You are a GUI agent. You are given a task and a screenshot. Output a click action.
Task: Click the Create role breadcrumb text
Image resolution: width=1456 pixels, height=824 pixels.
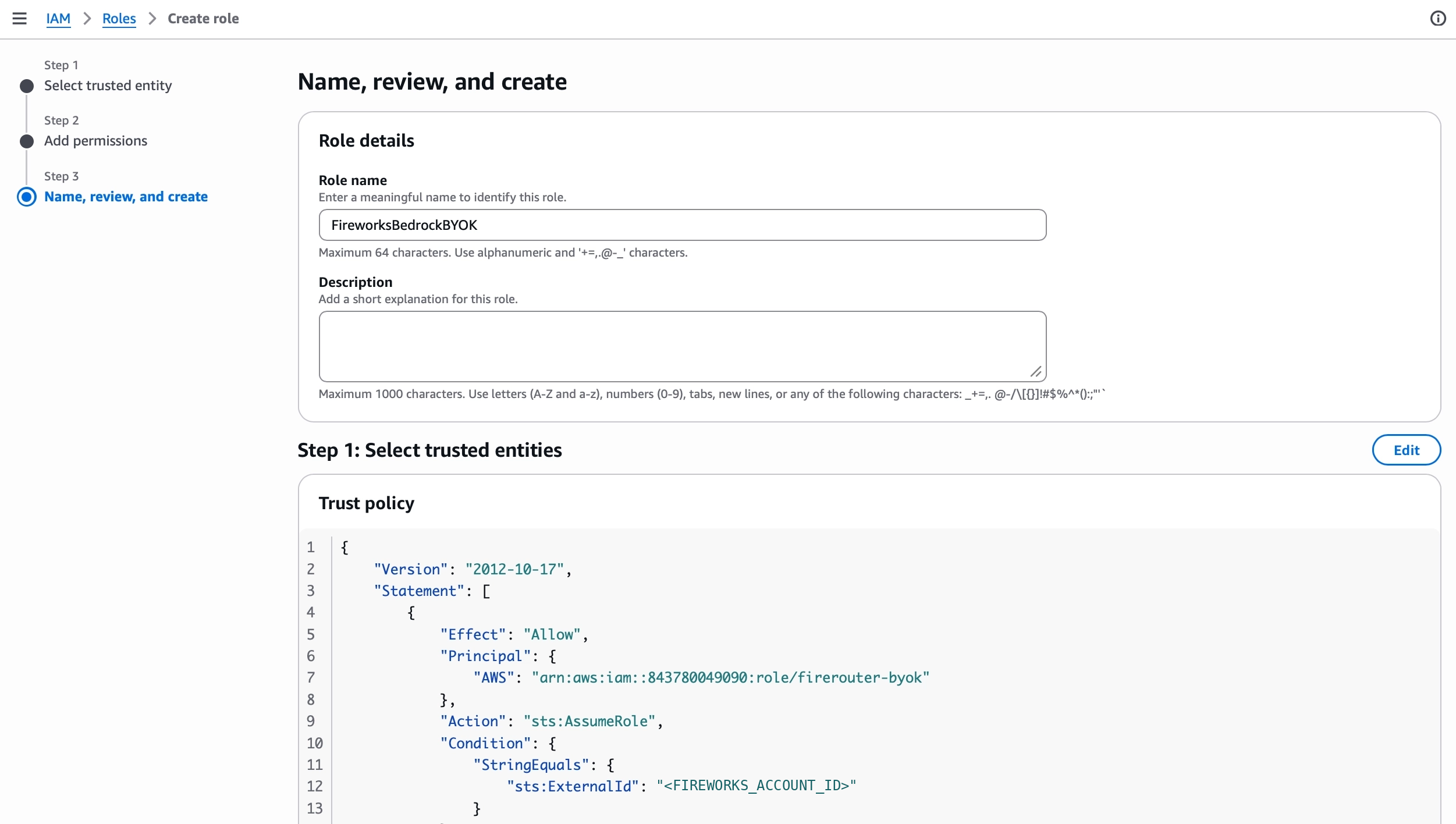[203, 19]
